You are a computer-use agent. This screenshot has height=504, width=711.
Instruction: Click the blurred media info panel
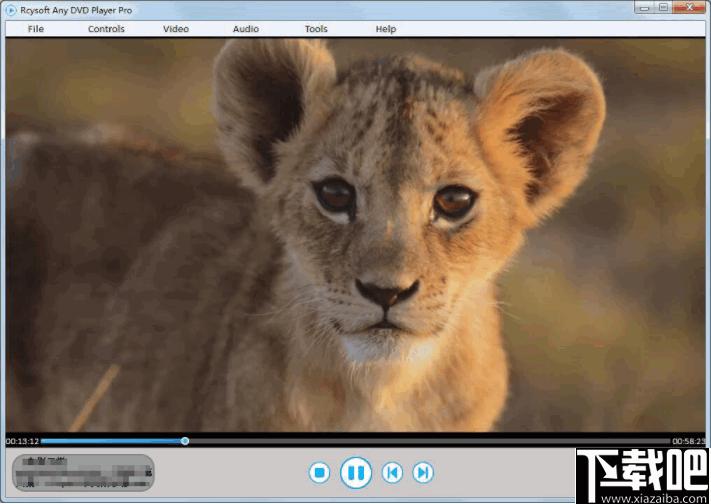tap(83, 473)
